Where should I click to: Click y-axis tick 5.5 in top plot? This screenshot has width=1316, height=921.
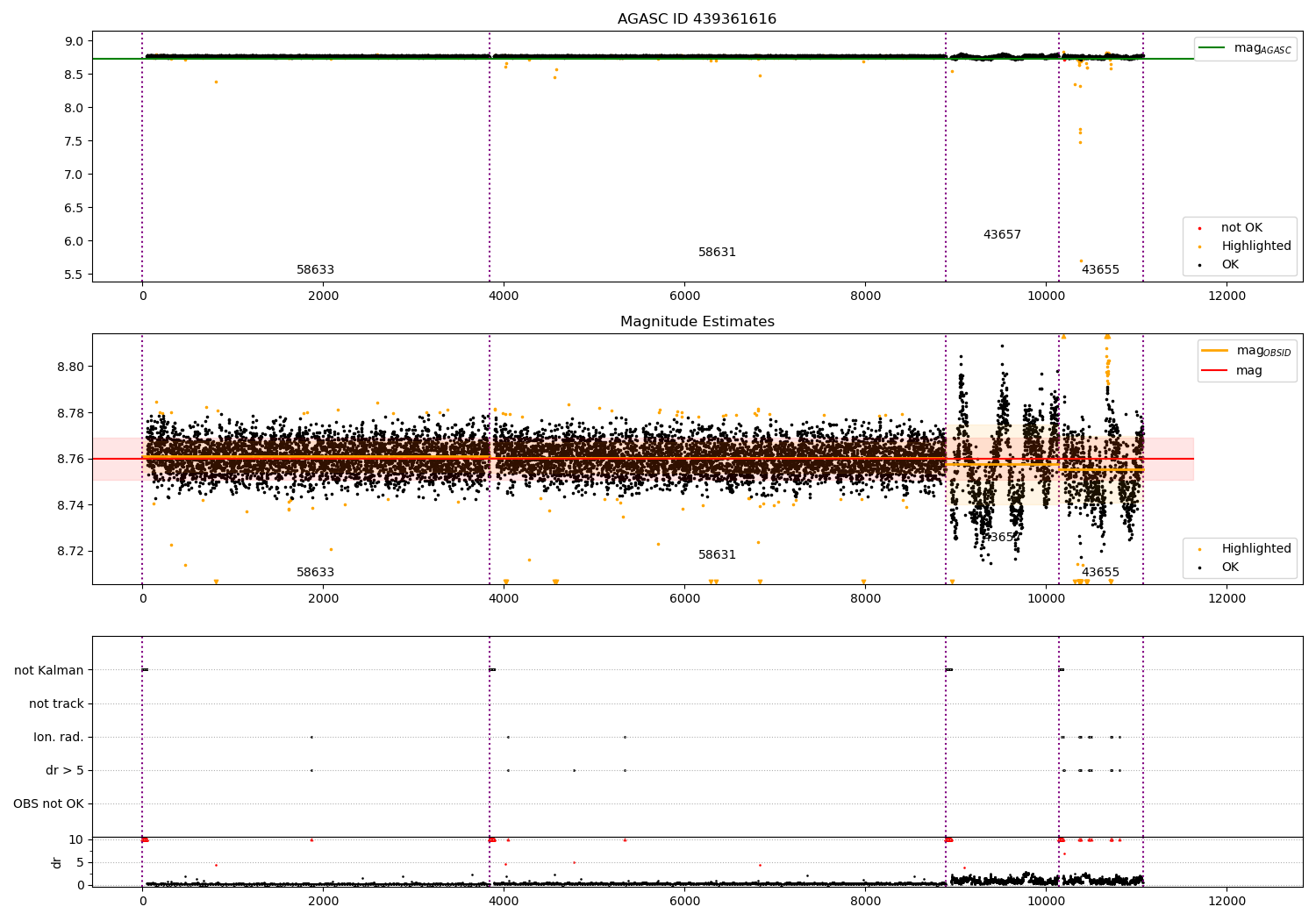[x=75, y=275]
